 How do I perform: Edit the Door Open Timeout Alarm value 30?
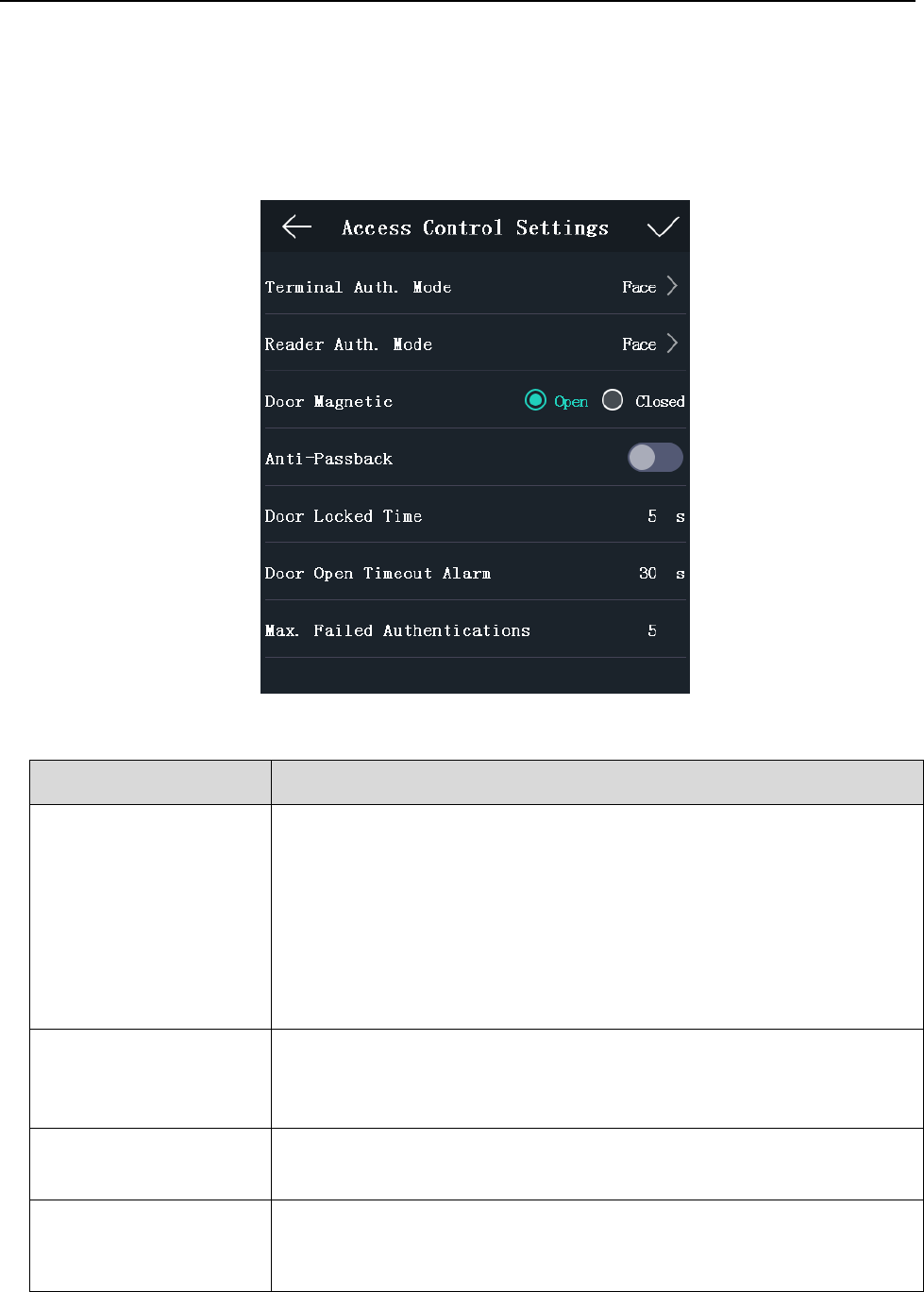pyautogui.click(x=647, y=573)
